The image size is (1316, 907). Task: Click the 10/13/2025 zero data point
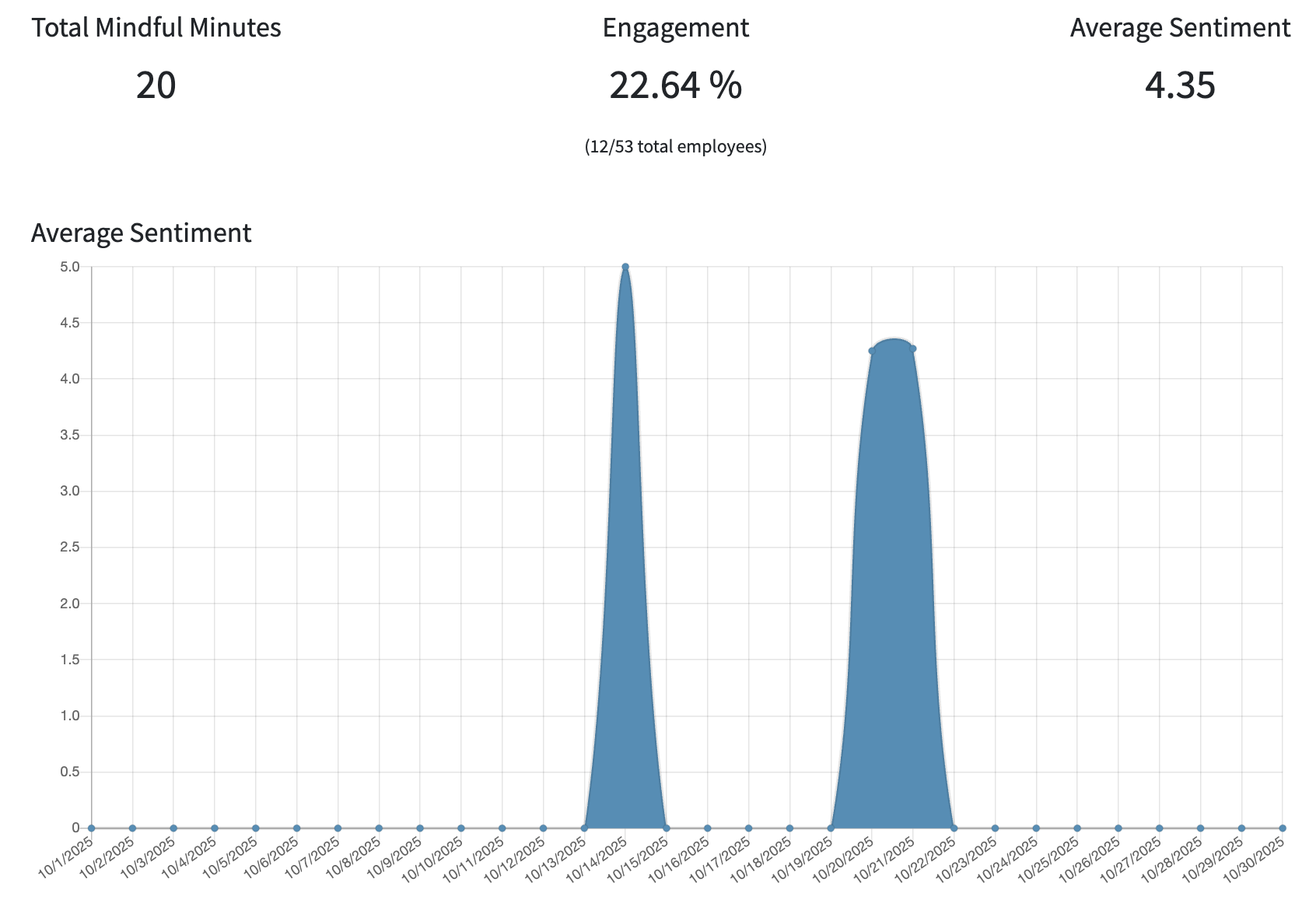pyautogui.click(x=584, y=828)
